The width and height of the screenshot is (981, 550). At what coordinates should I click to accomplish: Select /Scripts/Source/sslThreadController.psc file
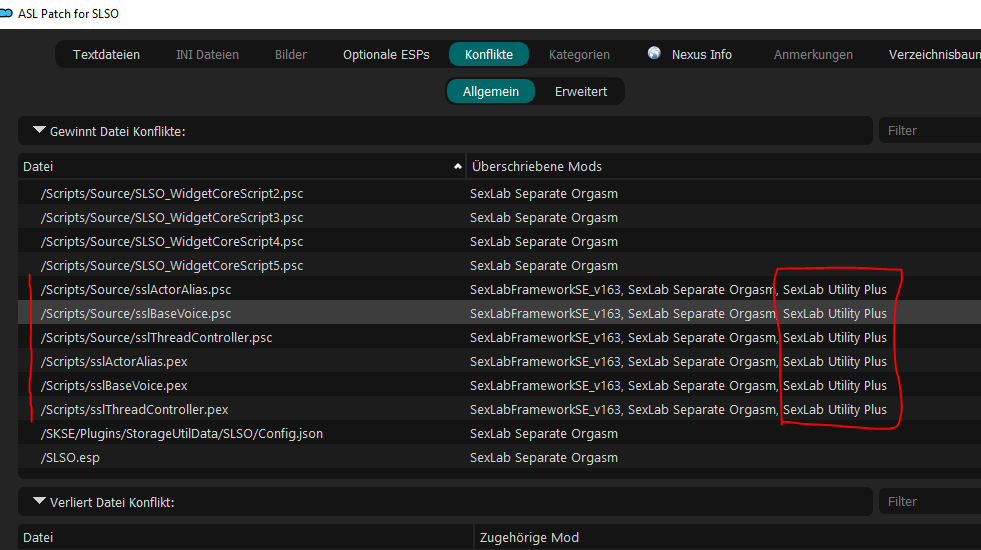click(156, 337)
